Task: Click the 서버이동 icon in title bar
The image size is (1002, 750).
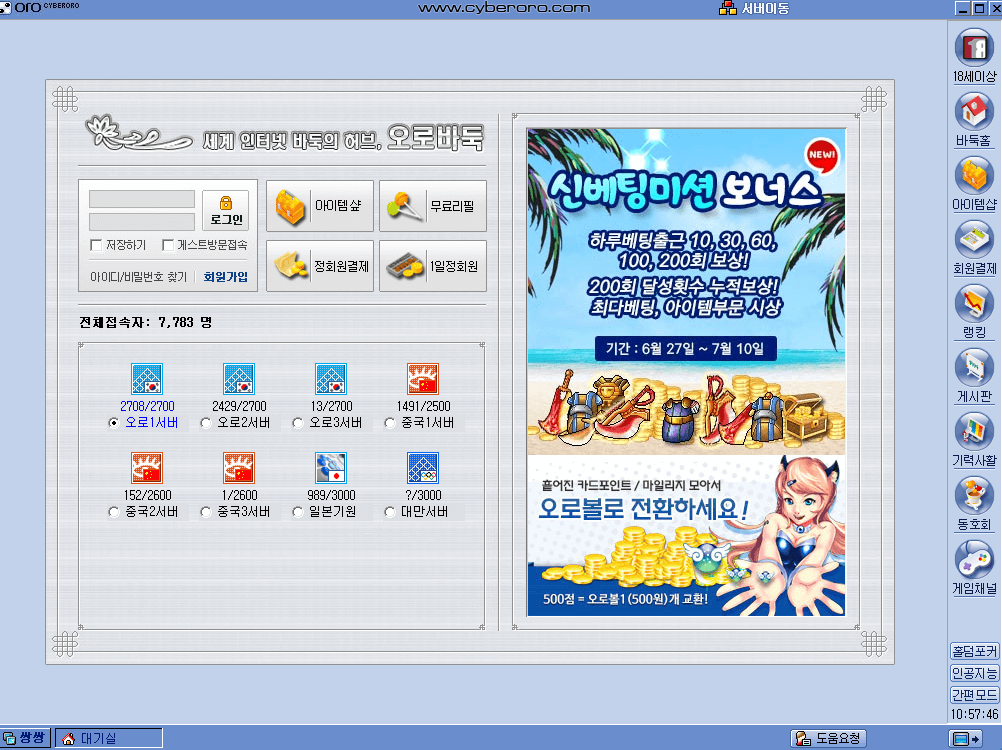Action: tap(727, 8)
